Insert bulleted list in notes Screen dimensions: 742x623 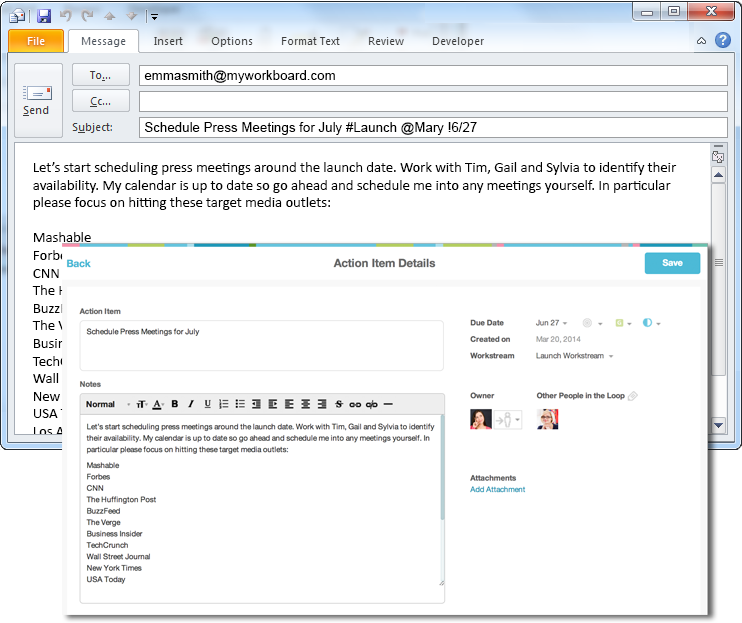click(x=240, y=404)
